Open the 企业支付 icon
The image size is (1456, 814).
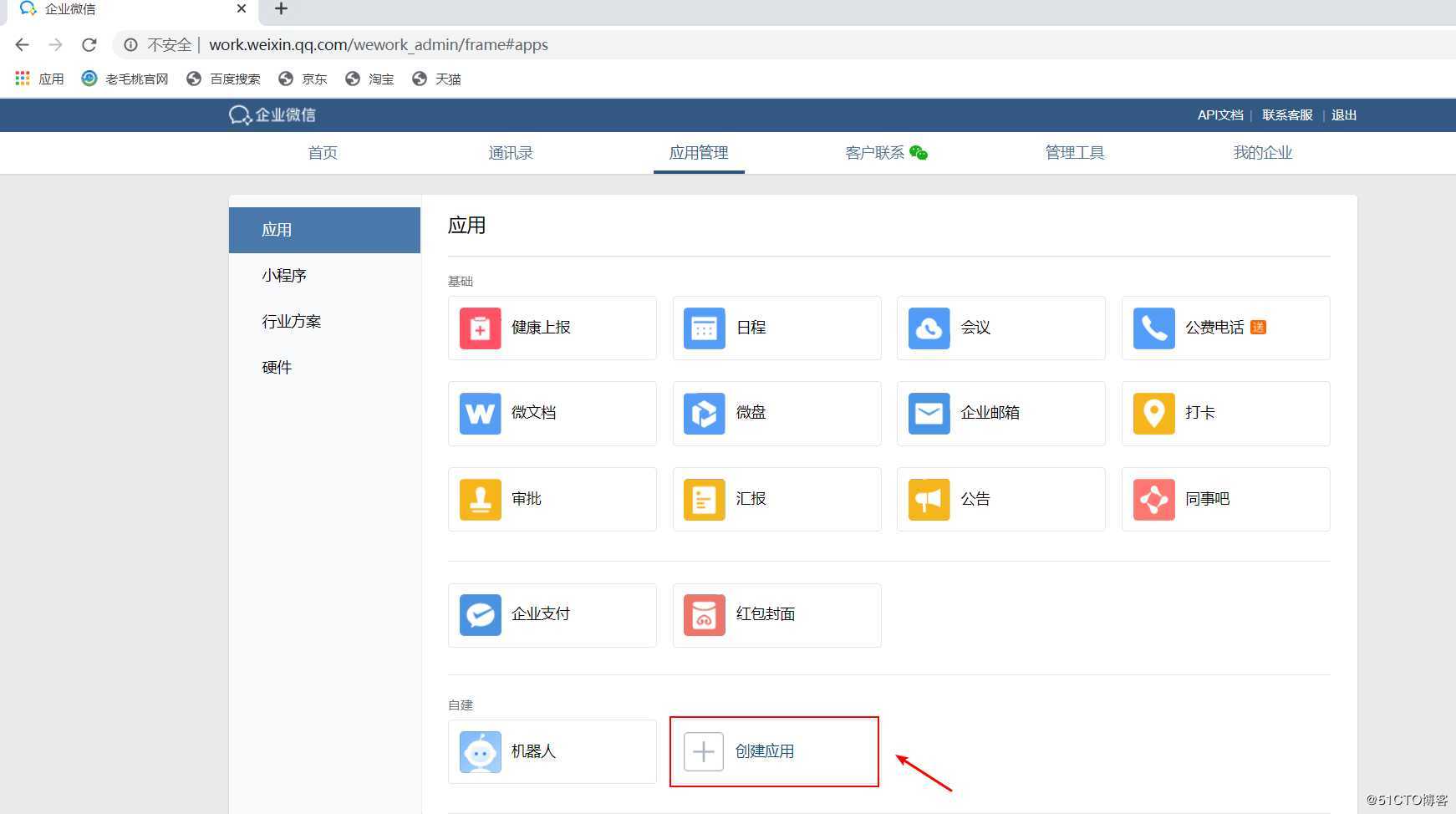click(x=480, y=615)
